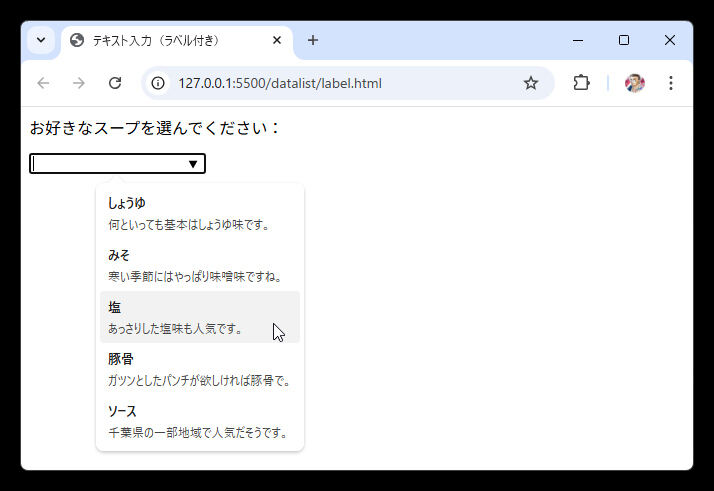Image resolution: width=714 pixels, height=491 pixels.
Task: View site information icon in address bar
Action: [x=158, y=83]
